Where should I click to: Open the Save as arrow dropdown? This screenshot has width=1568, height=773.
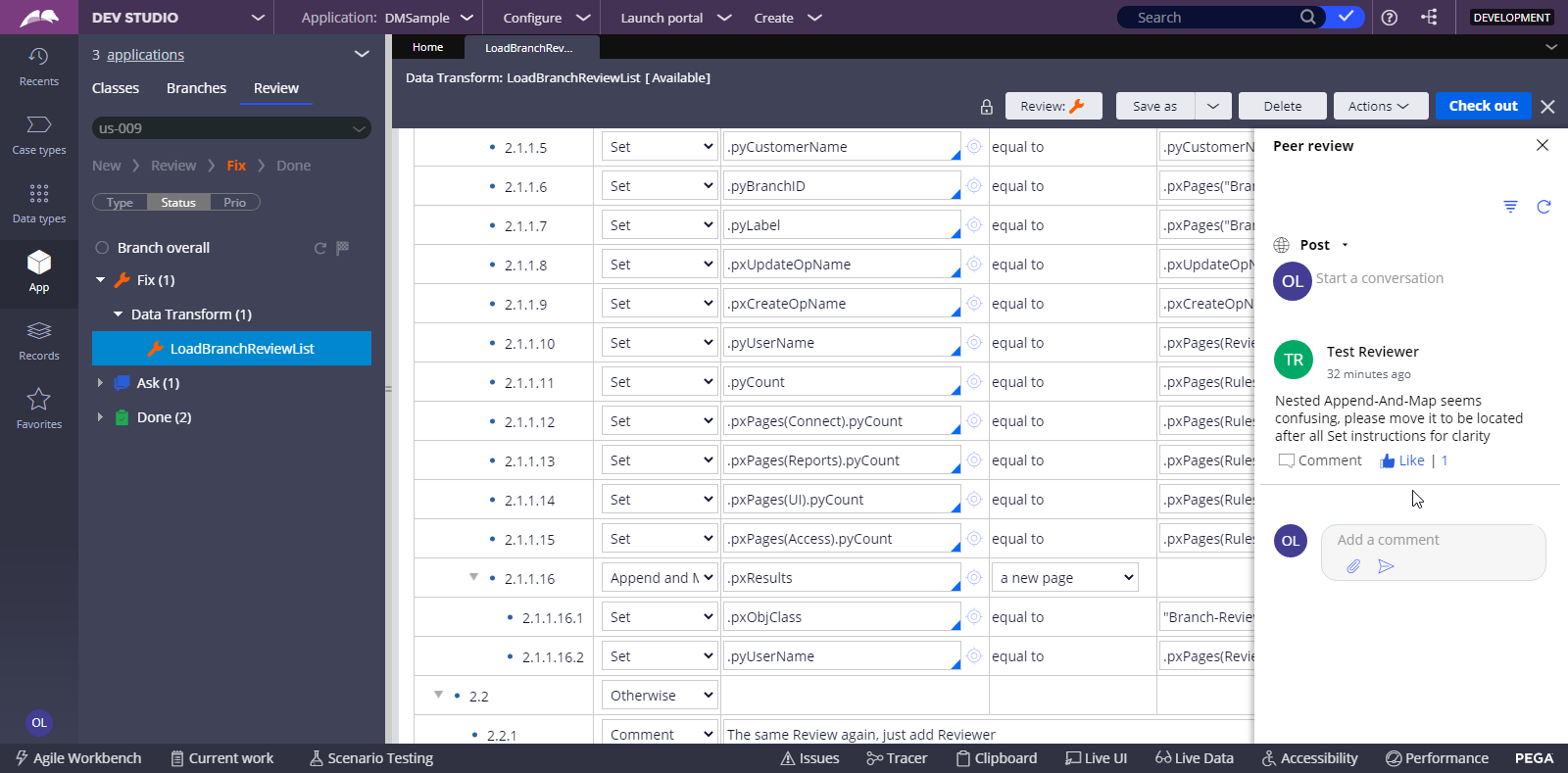tap(1212, 106)
